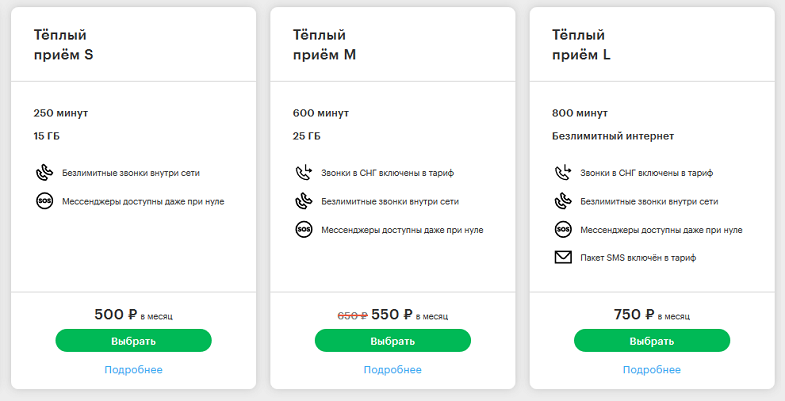Open Подробнее for the S plan
The width and height of the screenshot is (785, 401).
[133, 369]
